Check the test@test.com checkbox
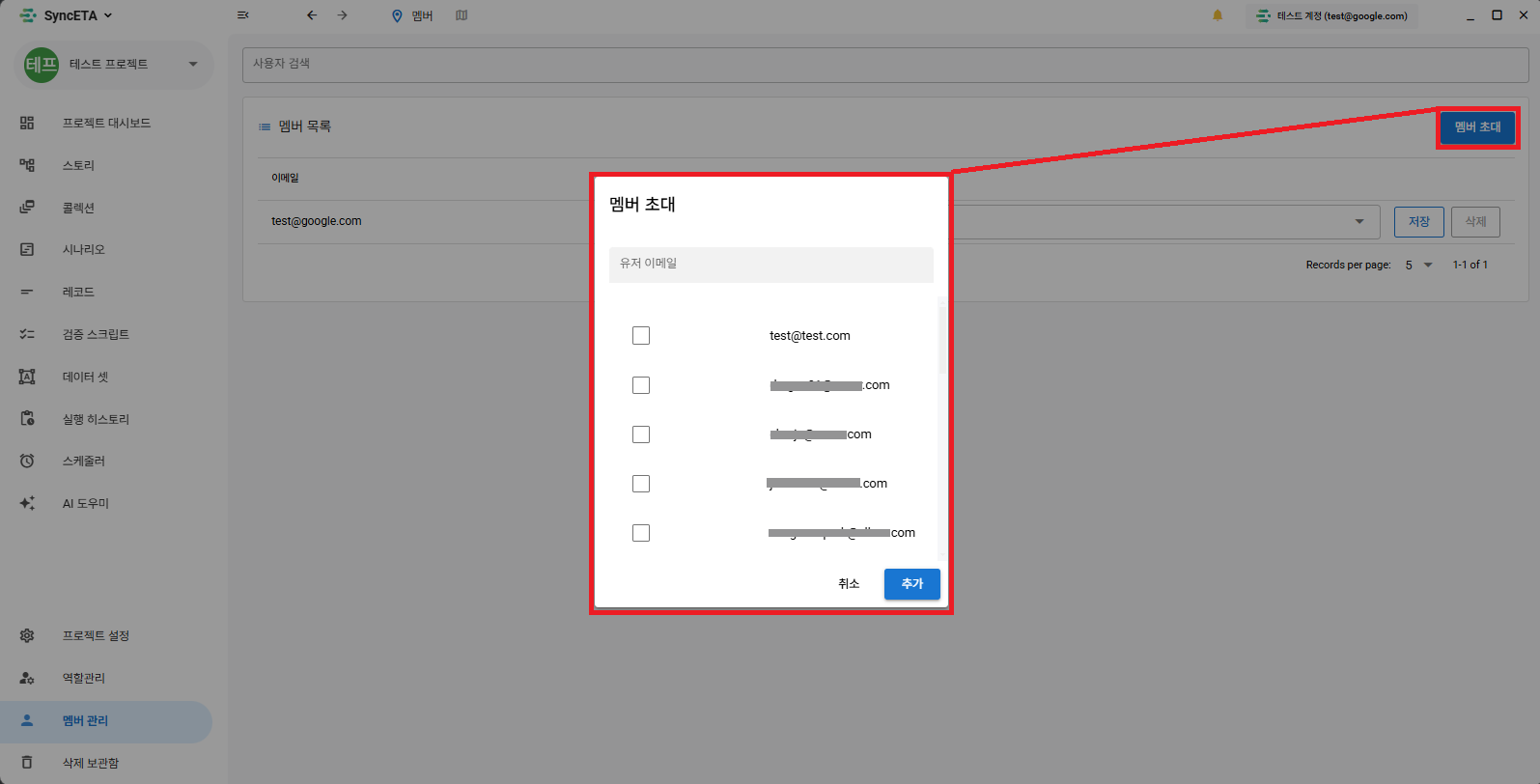1540x784 pixels. click(641, 336)
